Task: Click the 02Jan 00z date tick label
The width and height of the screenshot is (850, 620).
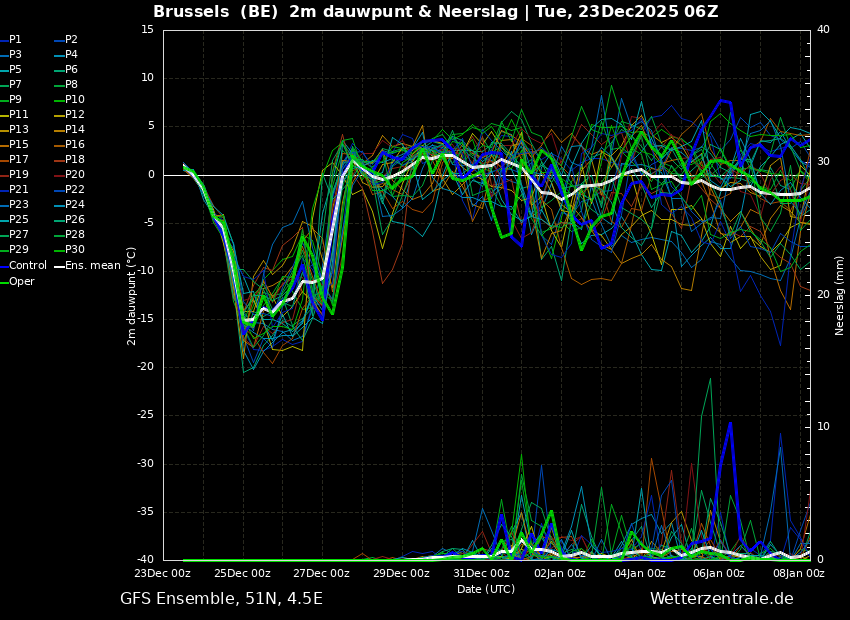Action: [560, 574]
